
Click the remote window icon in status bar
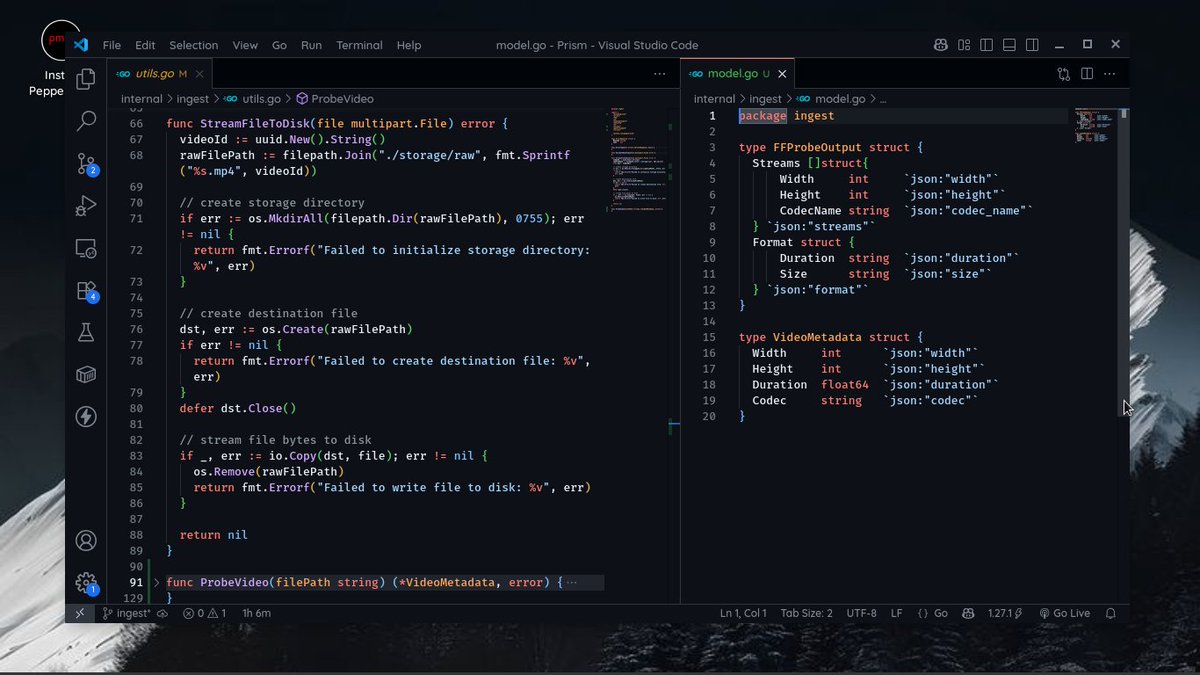[x=81, y=613]
